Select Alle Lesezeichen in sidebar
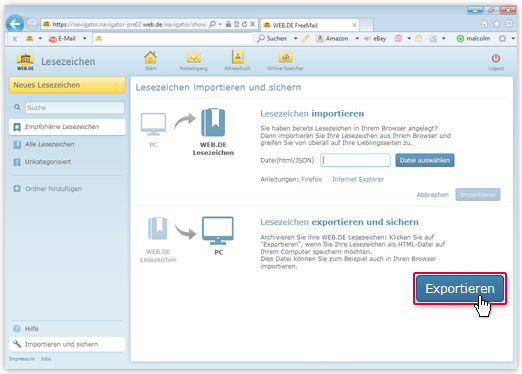The height and width of the screenshot is (374, 522). (x=49, y=144)
